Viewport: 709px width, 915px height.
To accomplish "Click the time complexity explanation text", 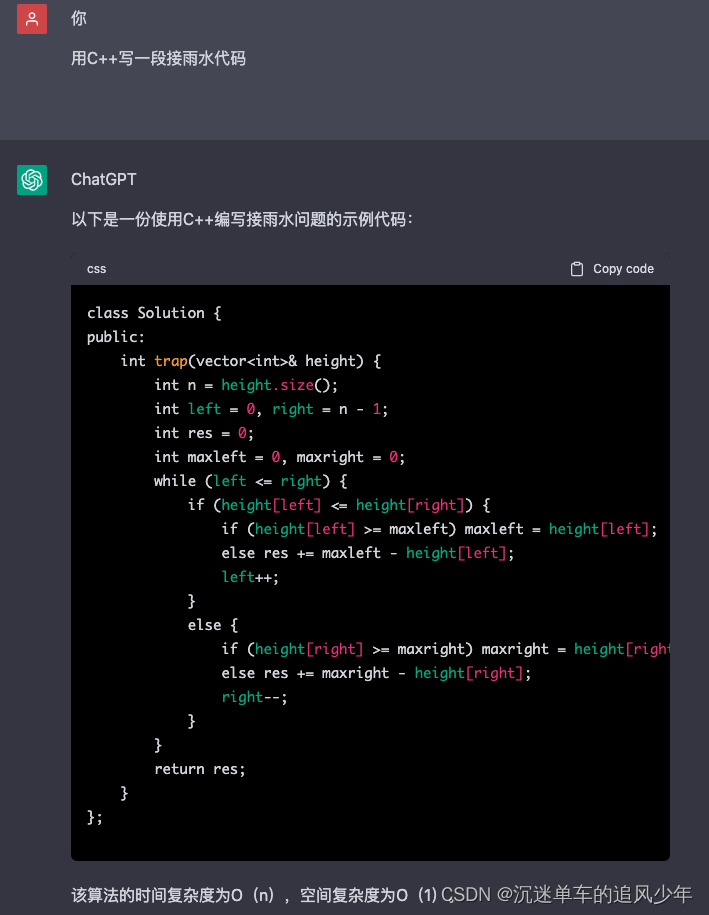I will (254, 895).
